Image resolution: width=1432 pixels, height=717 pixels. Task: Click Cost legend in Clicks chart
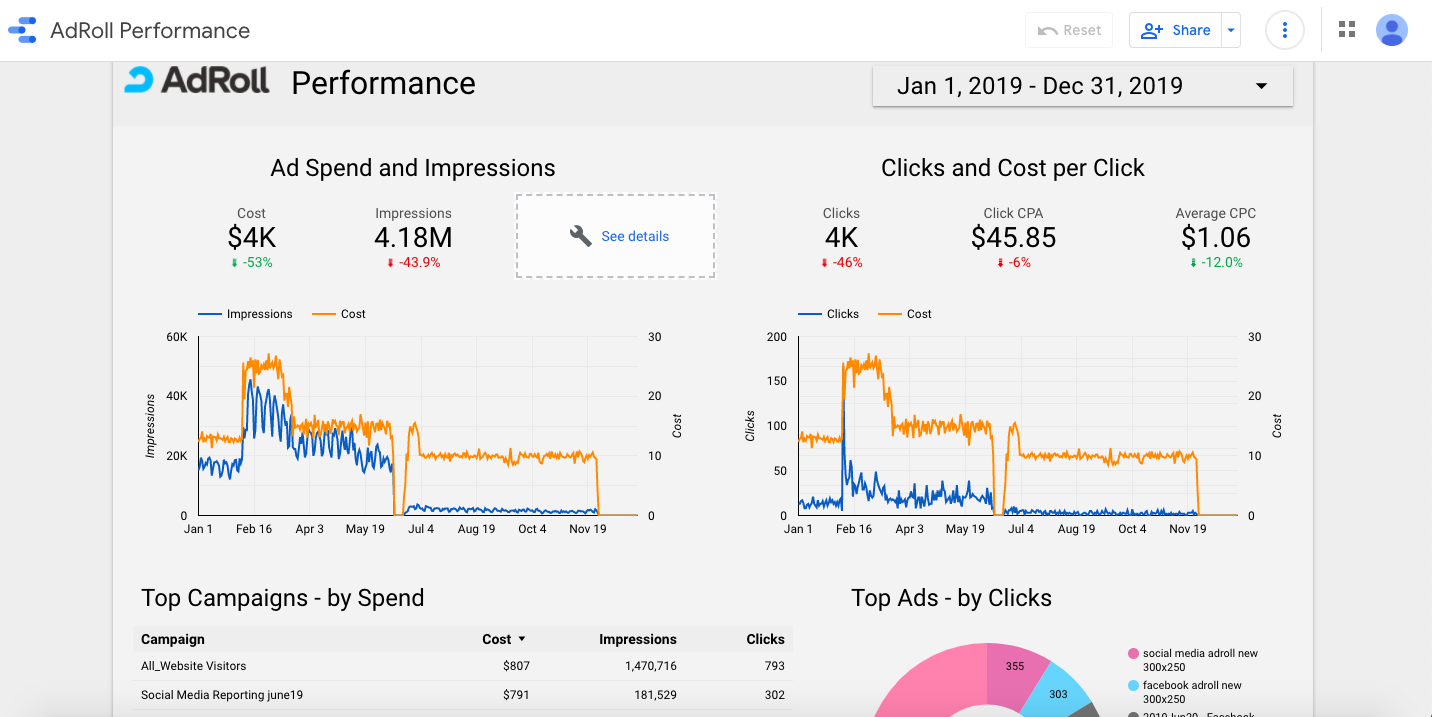point(905,314)
